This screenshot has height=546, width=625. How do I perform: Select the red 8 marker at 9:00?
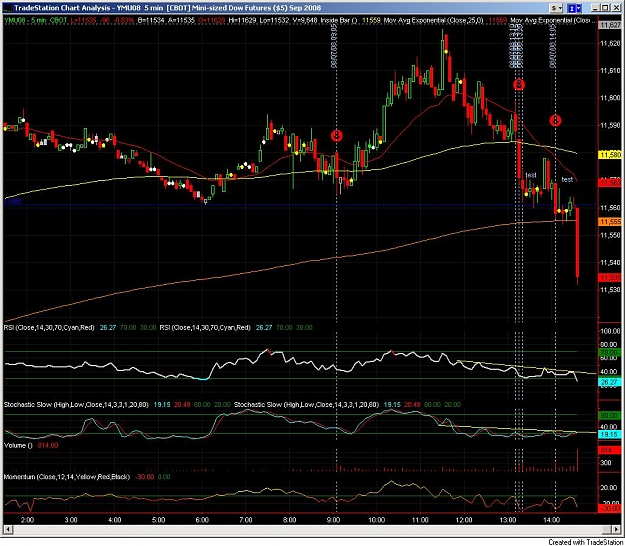coord(337,136)
